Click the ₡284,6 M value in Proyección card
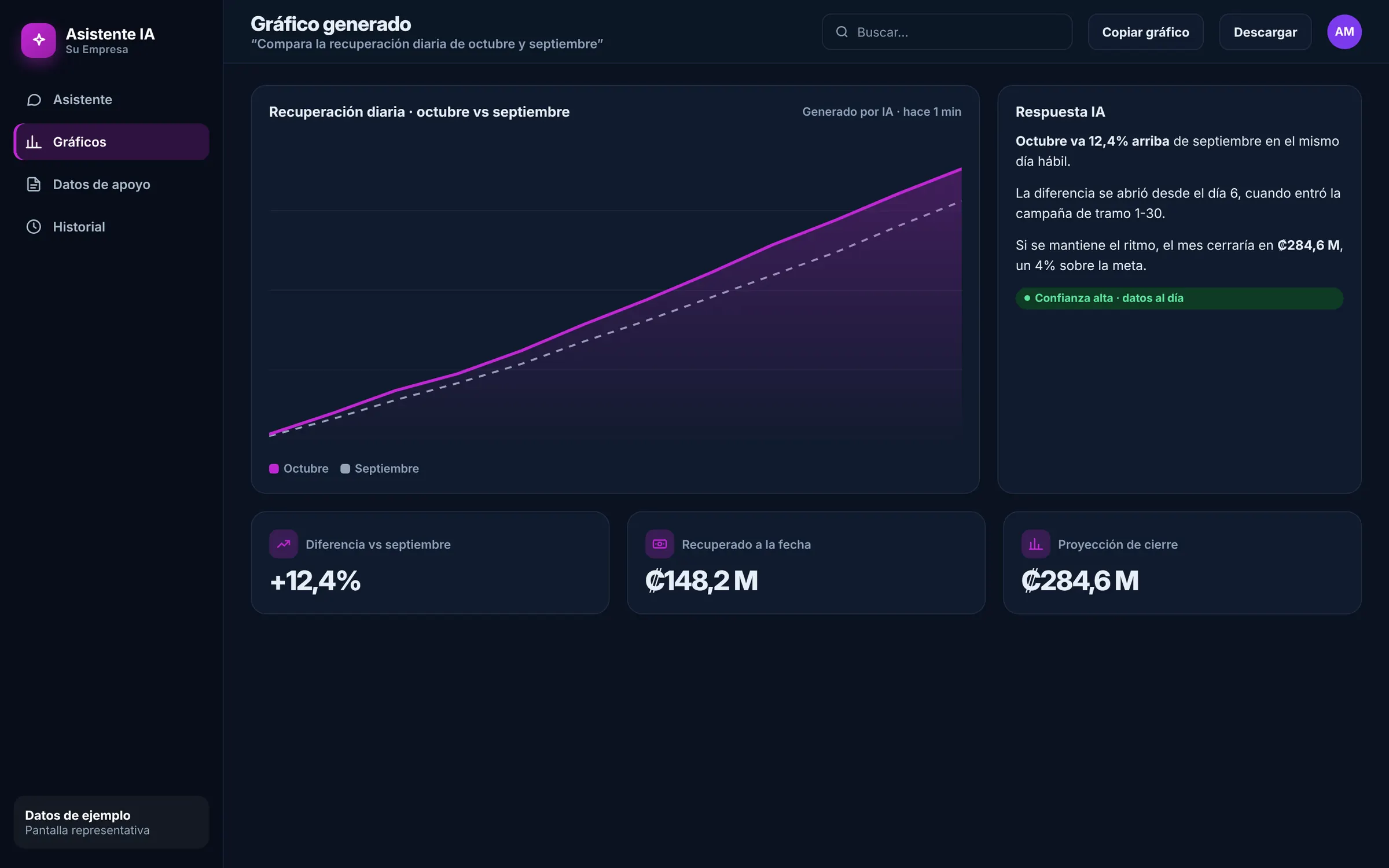 (1080, 580)
